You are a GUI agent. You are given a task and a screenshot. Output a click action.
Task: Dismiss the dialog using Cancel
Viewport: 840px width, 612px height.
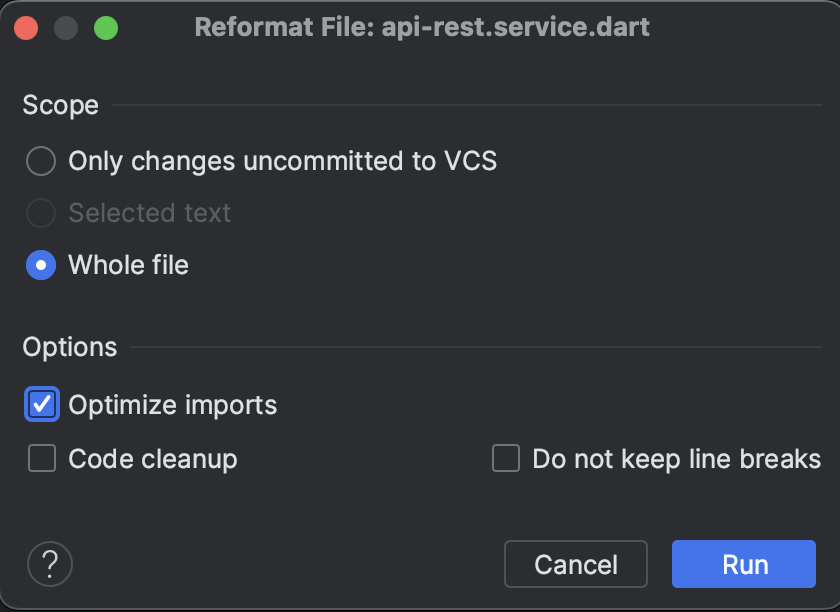[x=576, y=564]
